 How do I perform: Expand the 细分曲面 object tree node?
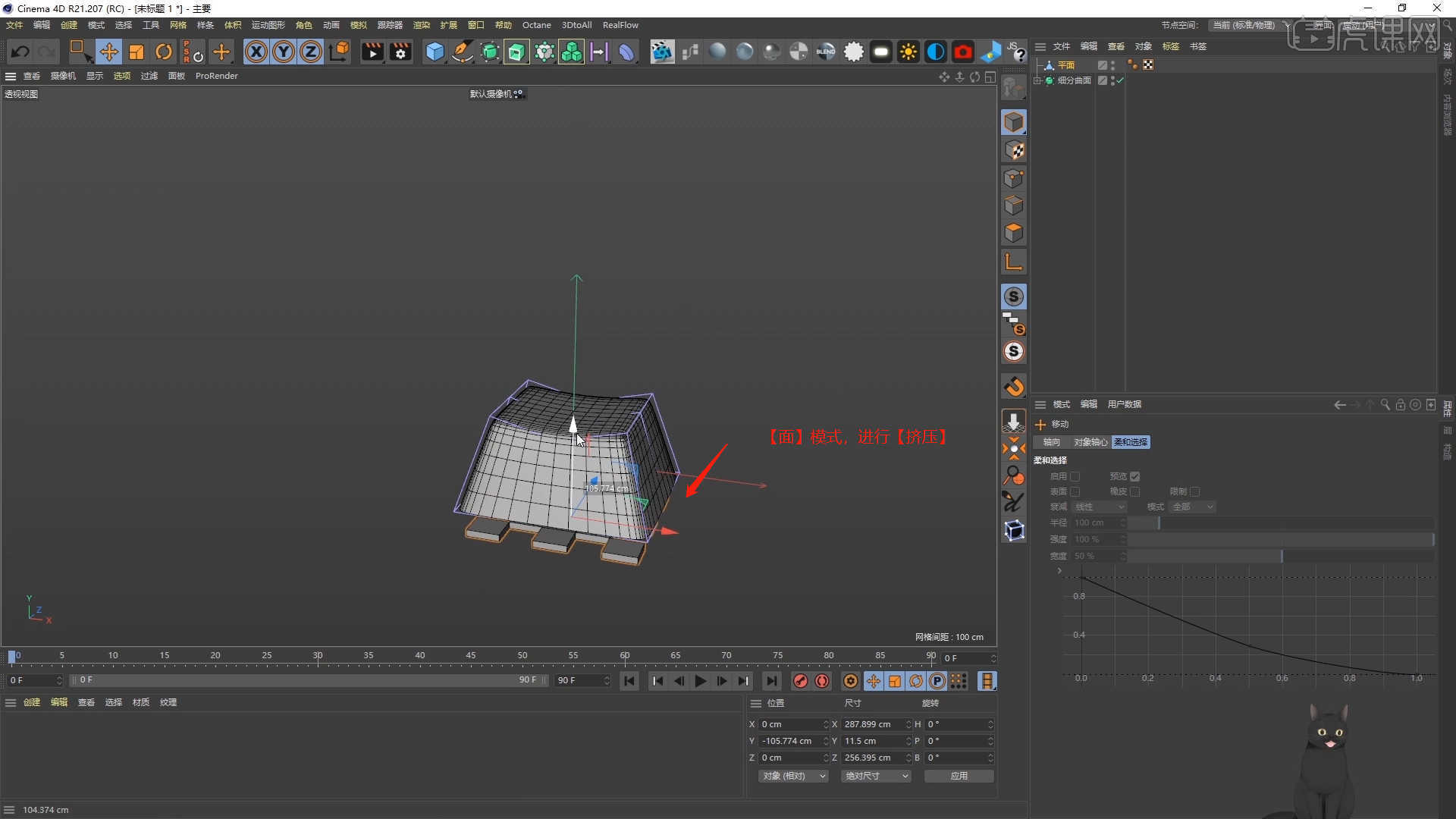click(x=1037, y=80)
